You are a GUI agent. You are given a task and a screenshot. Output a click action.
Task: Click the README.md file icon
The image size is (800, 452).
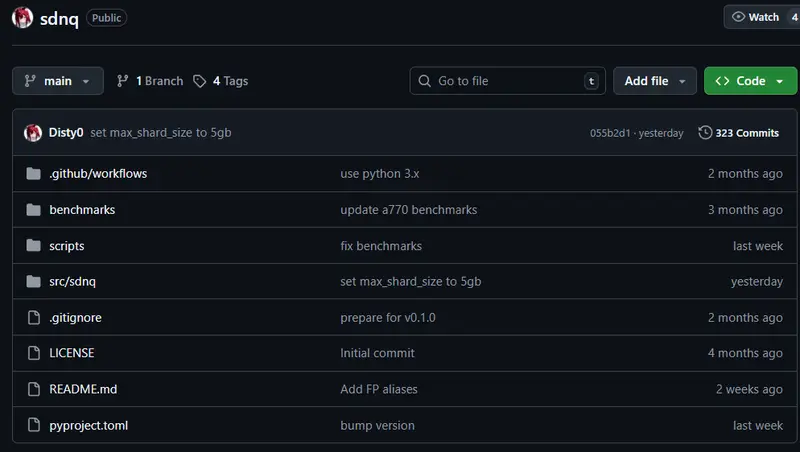pyautogui.click(x=33, y=389)
